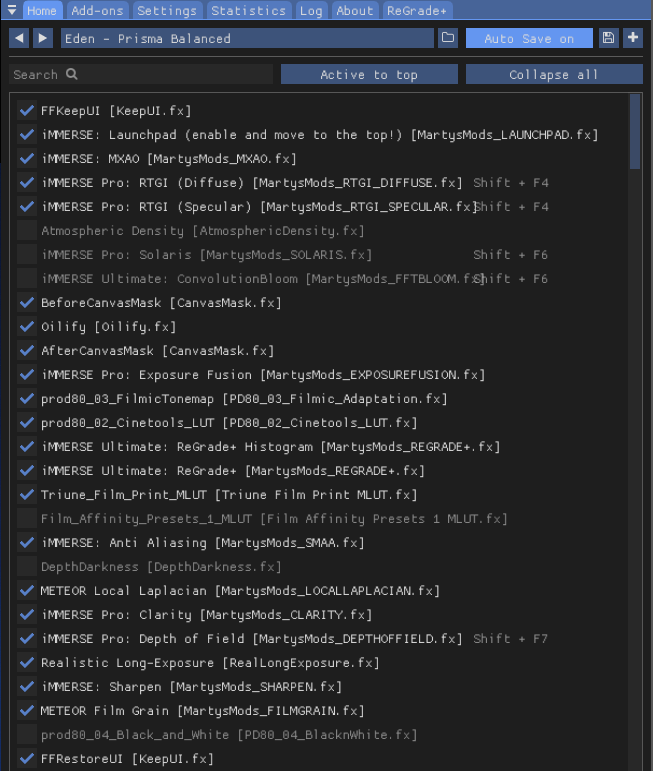Disable RTGI (Specular) checkbox
Image resolution: width=653 pixels, height=771 pixels.
(x=27, y=207)
